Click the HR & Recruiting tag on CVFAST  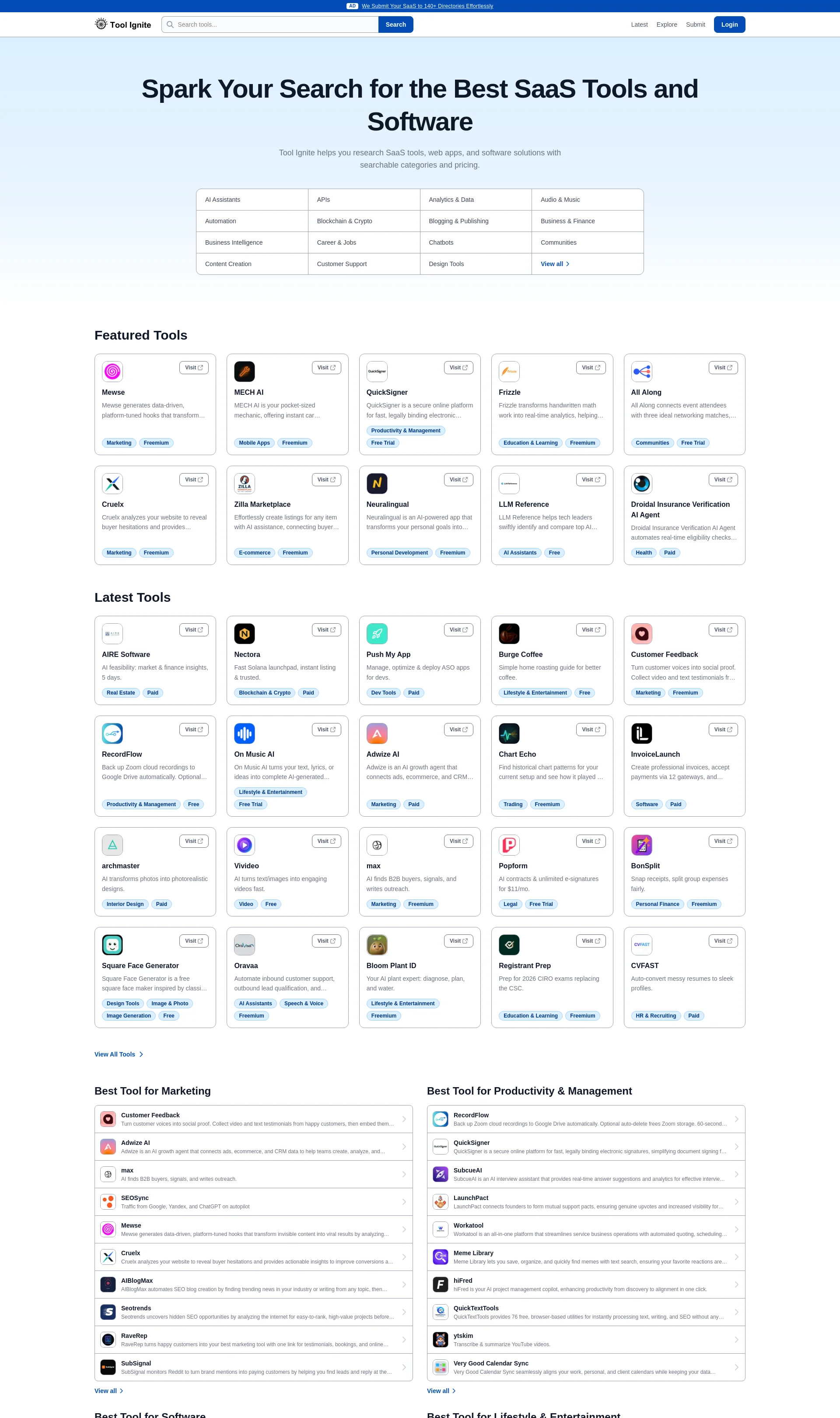655,1016
